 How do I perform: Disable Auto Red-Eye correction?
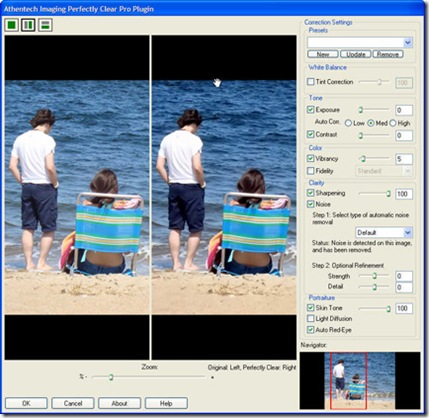click(x=311, y=330)
